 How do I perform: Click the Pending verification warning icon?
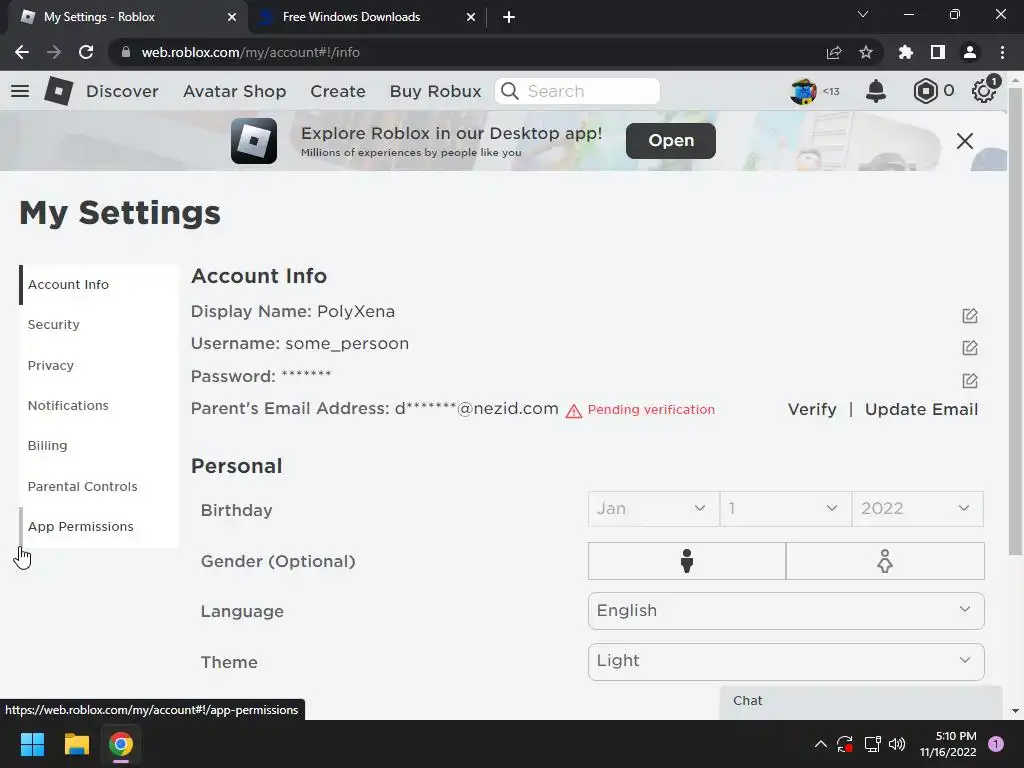pos(573,411)
